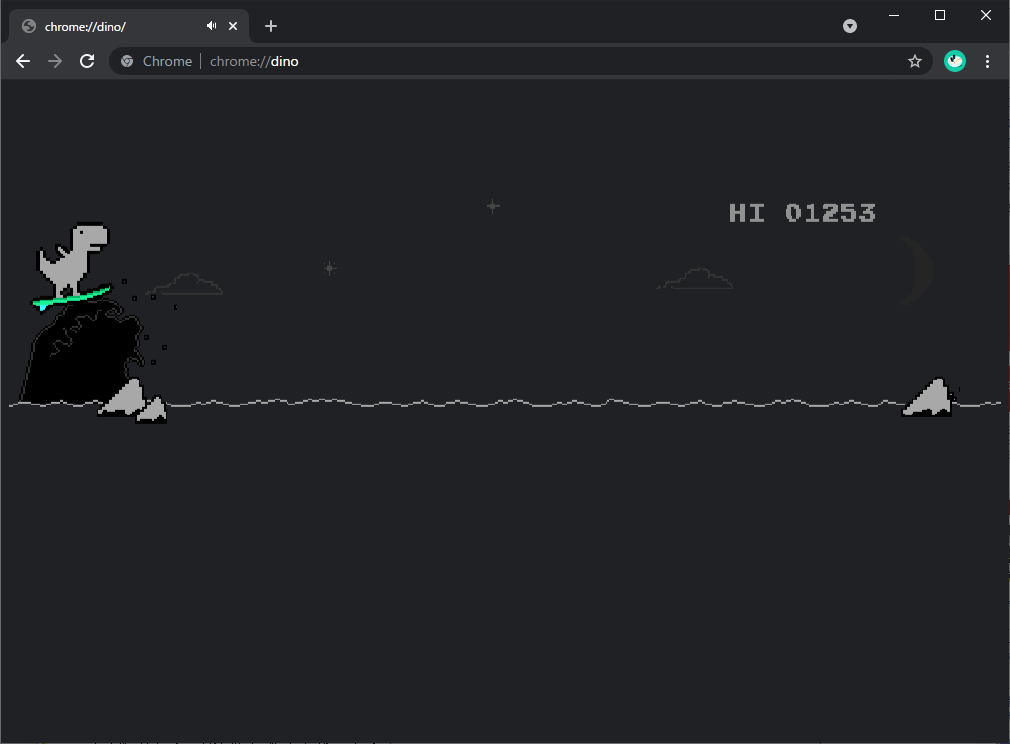The width and height of the screenshot is (1010, 744).
Task: Go back using the browser back arrow
Action: pos(23,61)
